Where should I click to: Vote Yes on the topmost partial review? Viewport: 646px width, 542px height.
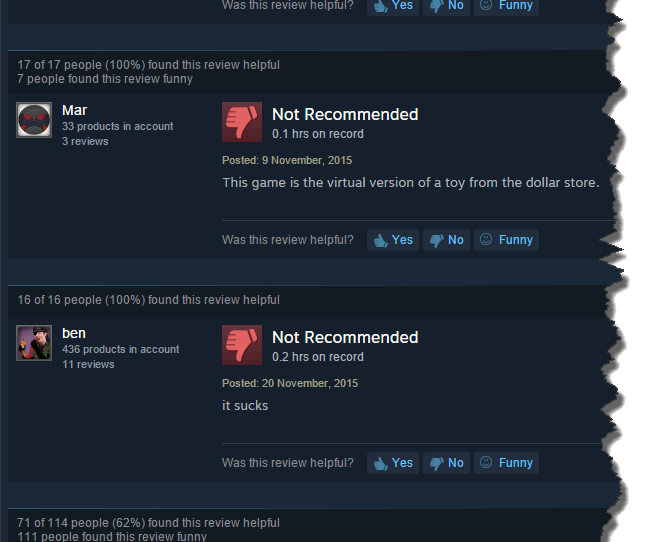(393, 6)
